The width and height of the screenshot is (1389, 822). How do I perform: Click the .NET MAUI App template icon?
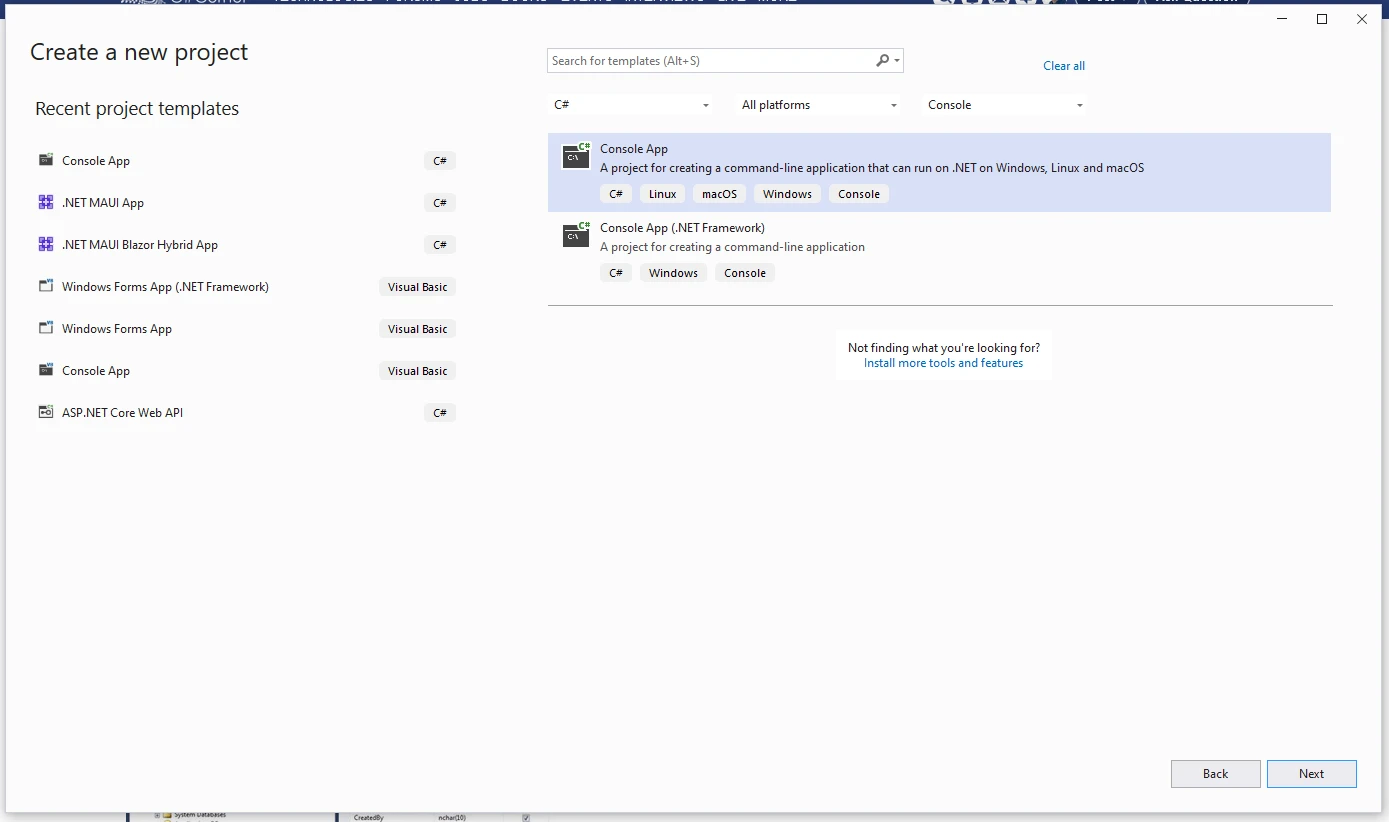pyautogui.click(x=46, y=202)
